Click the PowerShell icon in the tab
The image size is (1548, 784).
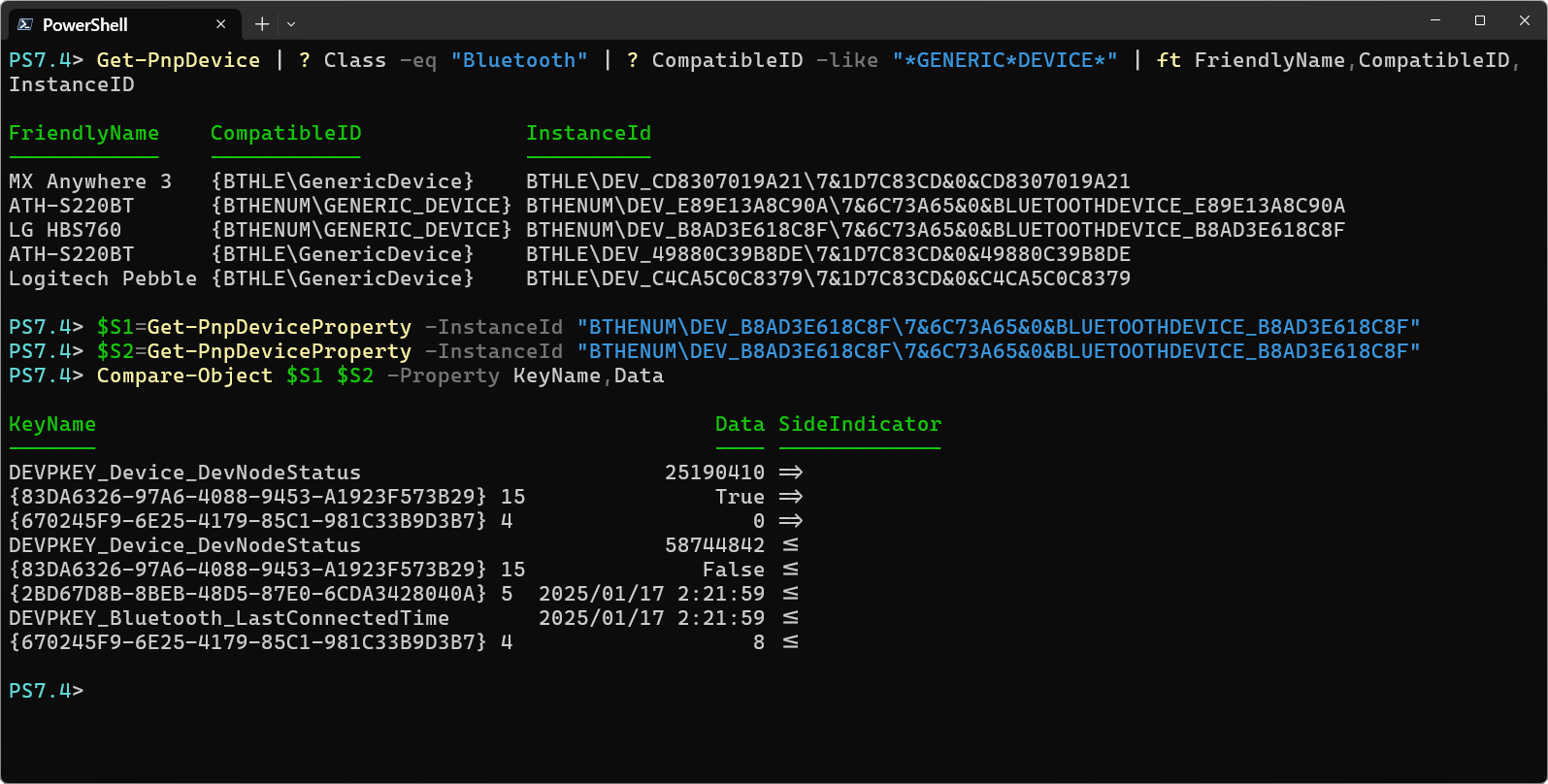pos(25,24)
